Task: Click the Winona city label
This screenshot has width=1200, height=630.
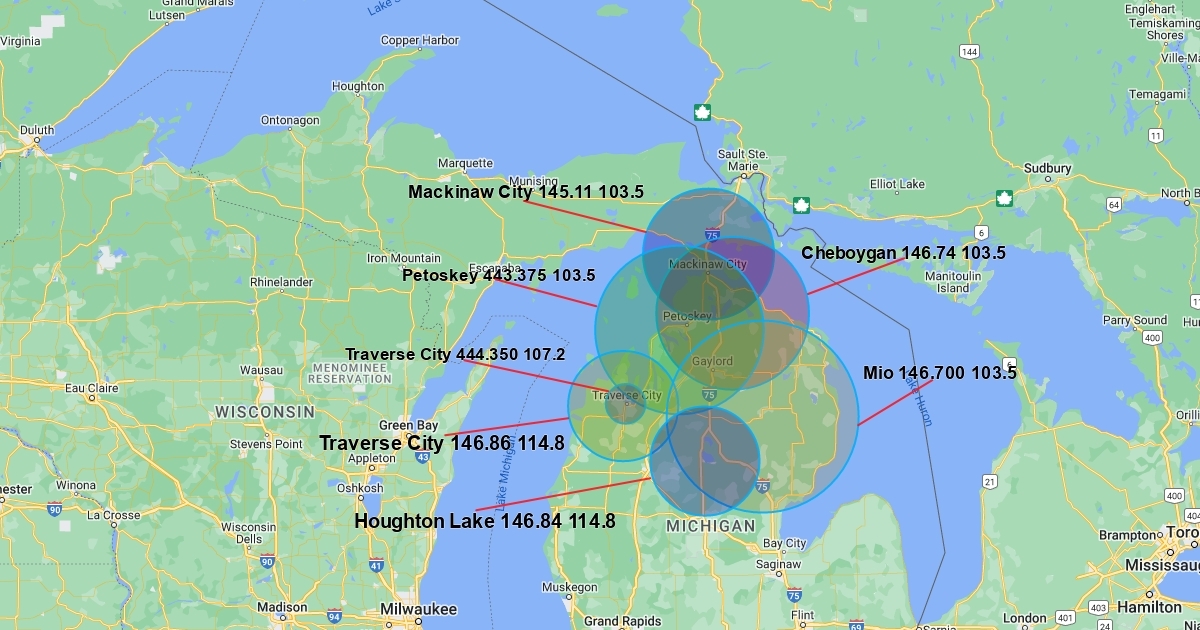Action: [x=76, y=485]
